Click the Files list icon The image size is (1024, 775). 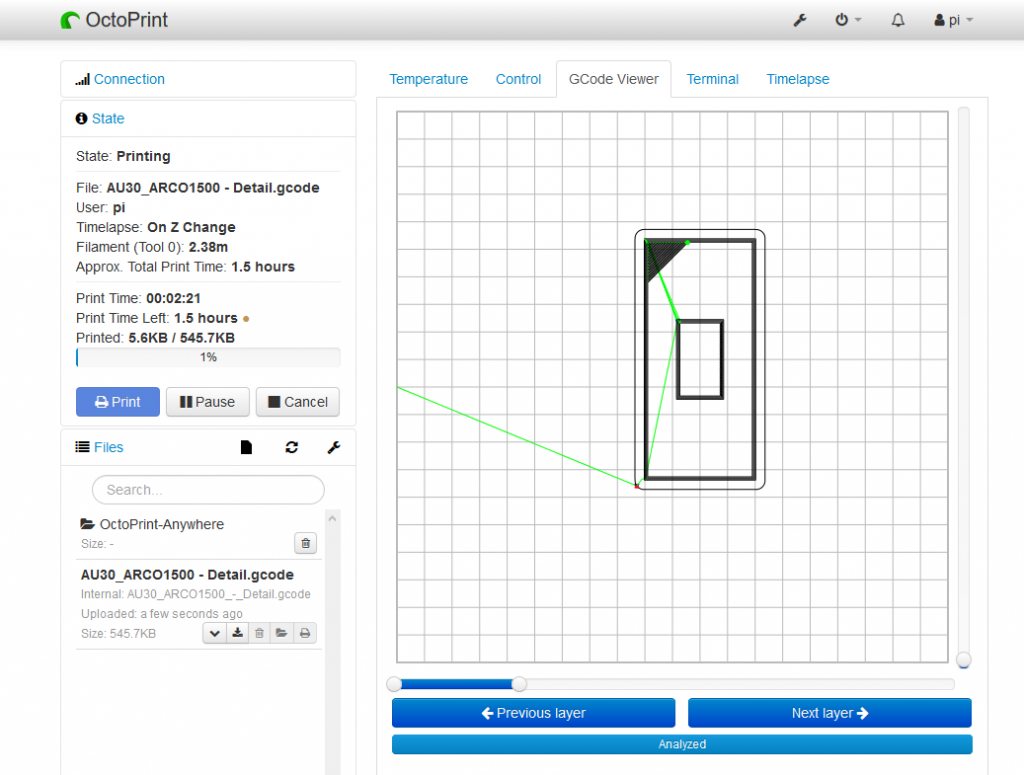(82, 447)
